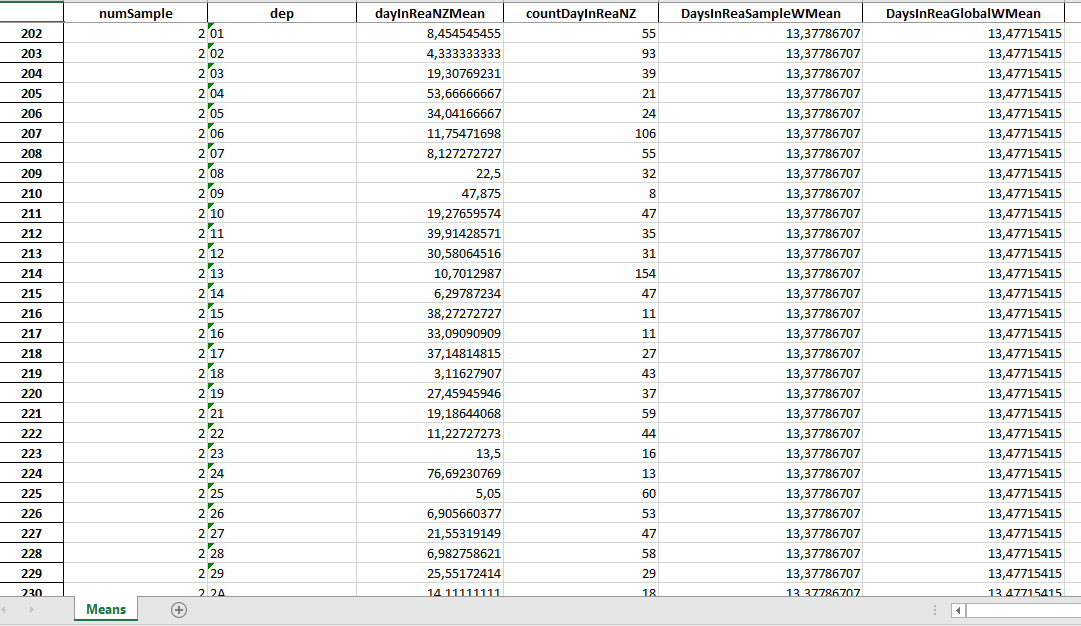
Task: Click cell with value 8,127272727
Action: (x=430, y=154)
